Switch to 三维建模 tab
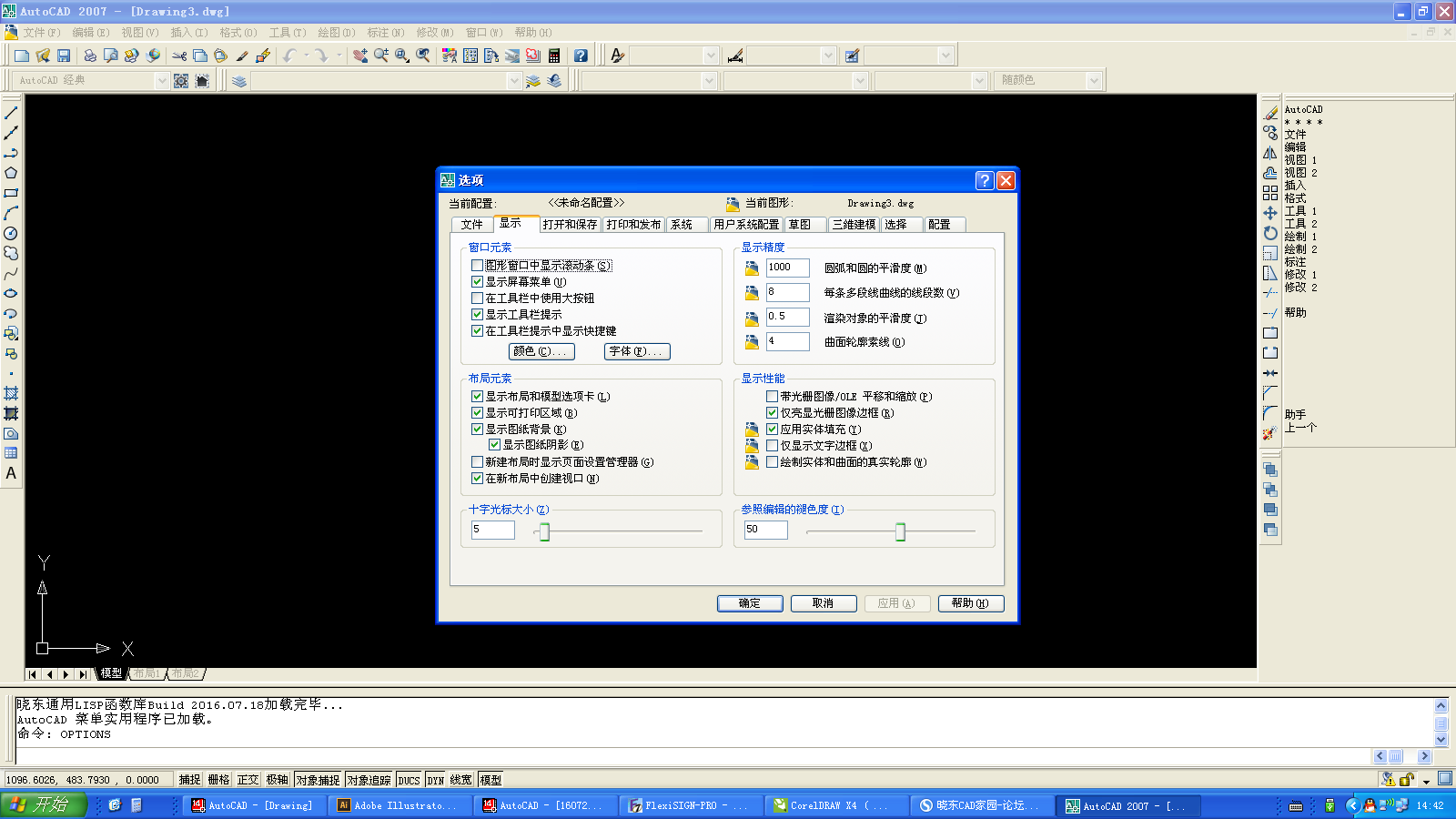Image resolution: width=1456 pixels, height=819 pixels. 854,225
